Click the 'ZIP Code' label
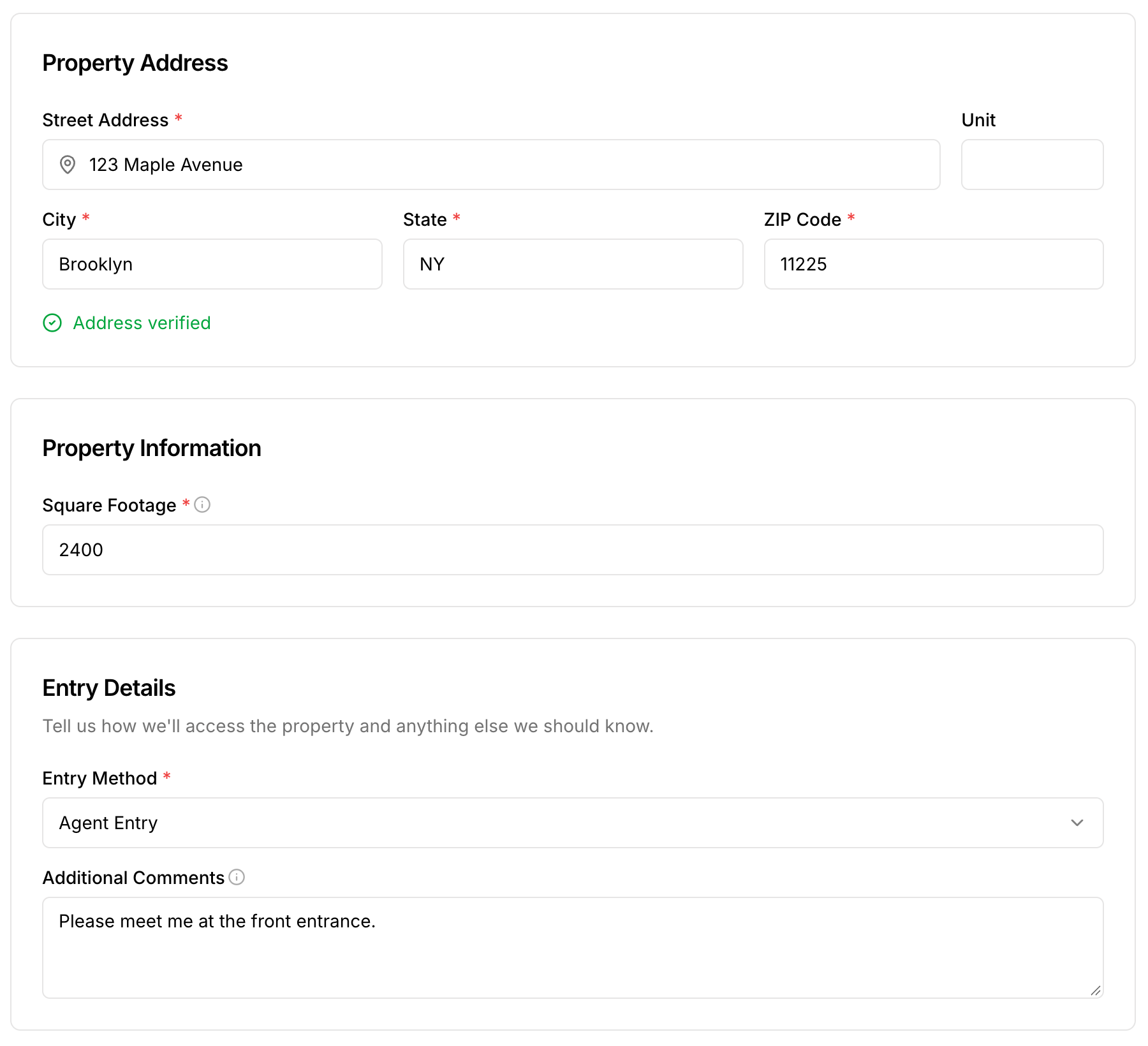Viewport: 1148px width, 1046px height. 802,219
